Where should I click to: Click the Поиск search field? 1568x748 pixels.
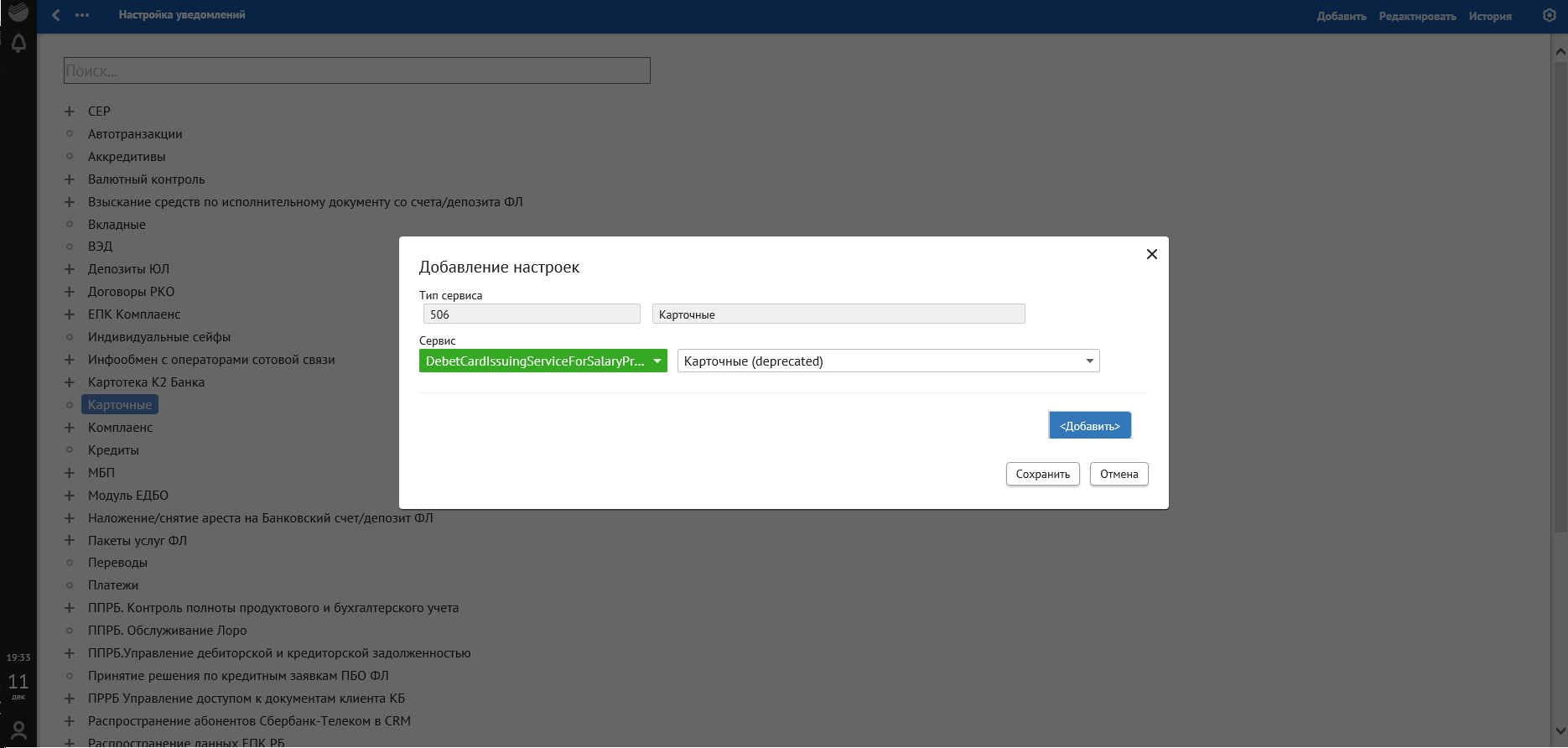point(356,70)
